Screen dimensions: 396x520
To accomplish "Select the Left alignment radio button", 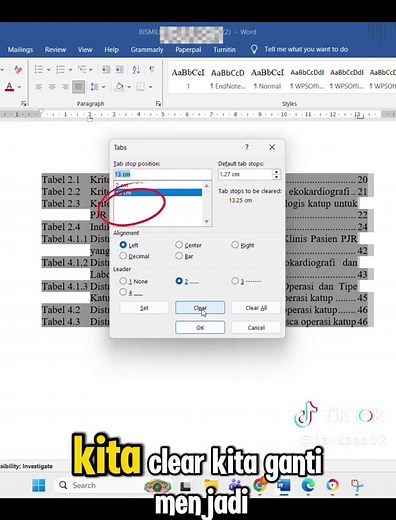I will pos(123,245).
